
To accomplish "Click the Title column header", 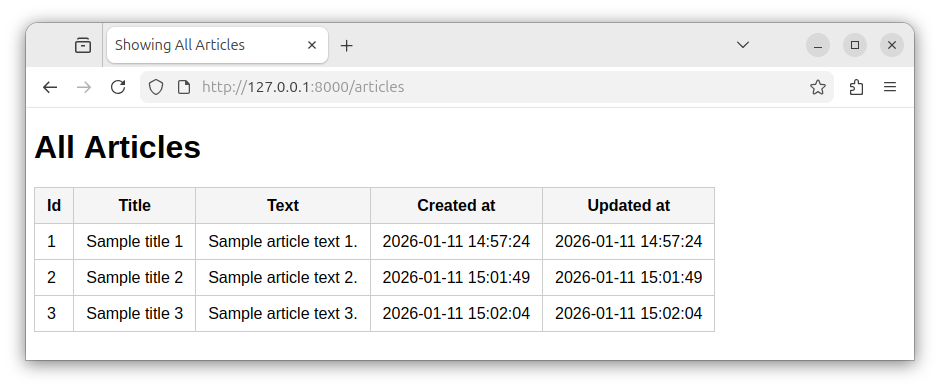I will pos(134,206).
